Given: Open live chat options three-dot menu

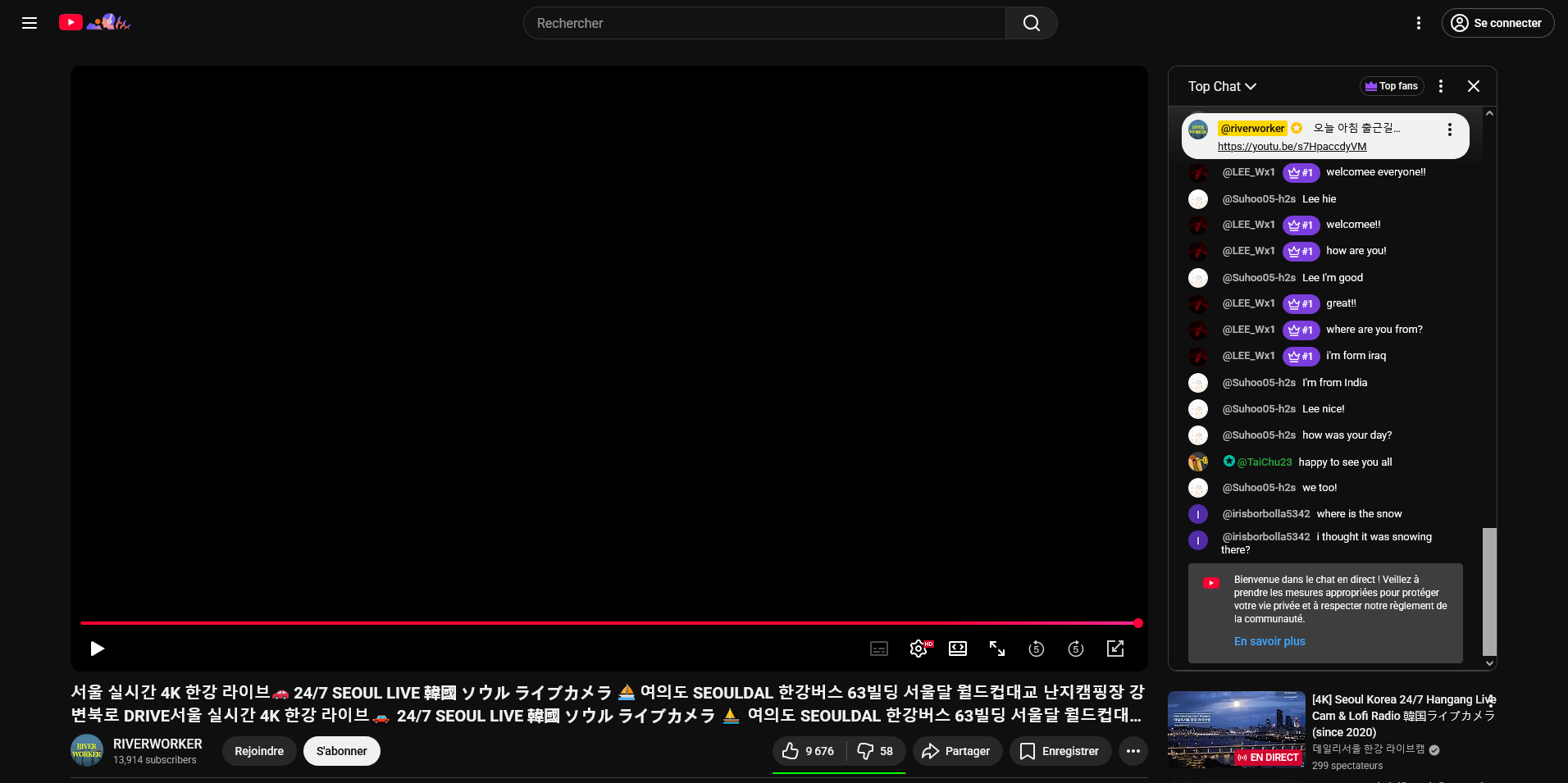Looking at the screenshot, I should (1441, 86).
